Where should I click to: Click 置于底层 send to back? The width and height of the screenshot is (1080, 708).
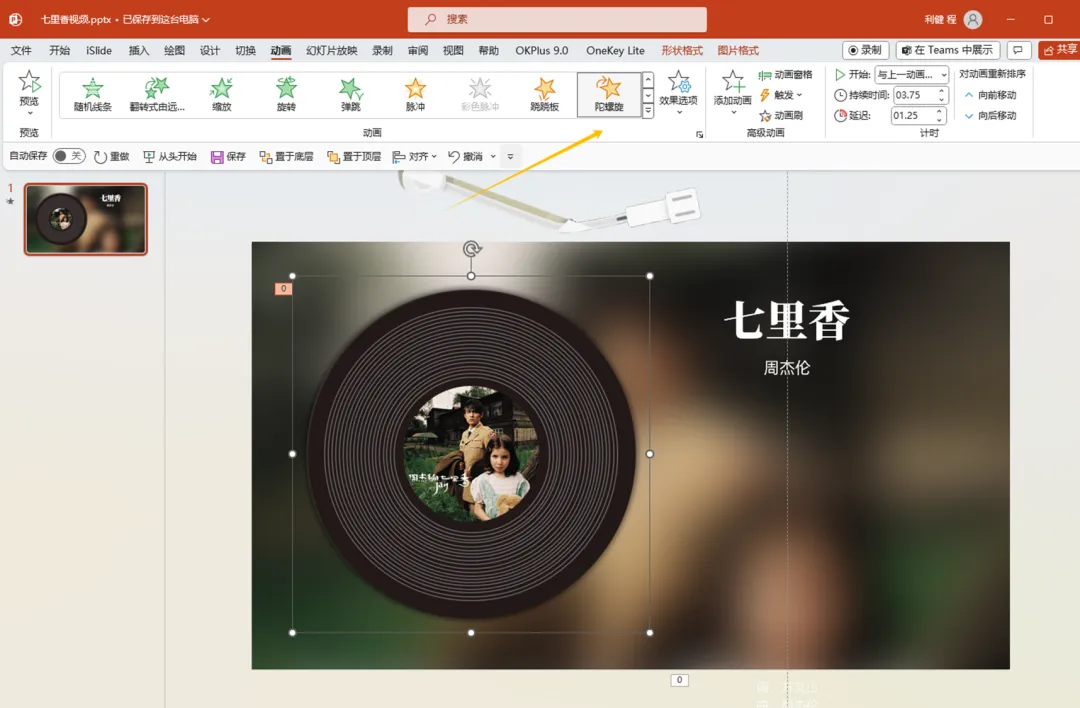point(286,157)
